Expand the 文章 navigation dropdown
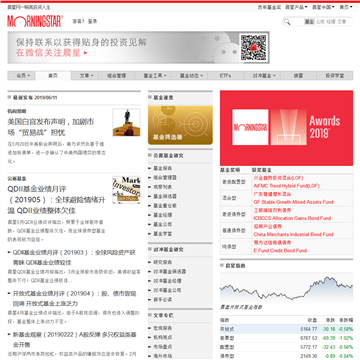360x360 pixels. [86, 76]
